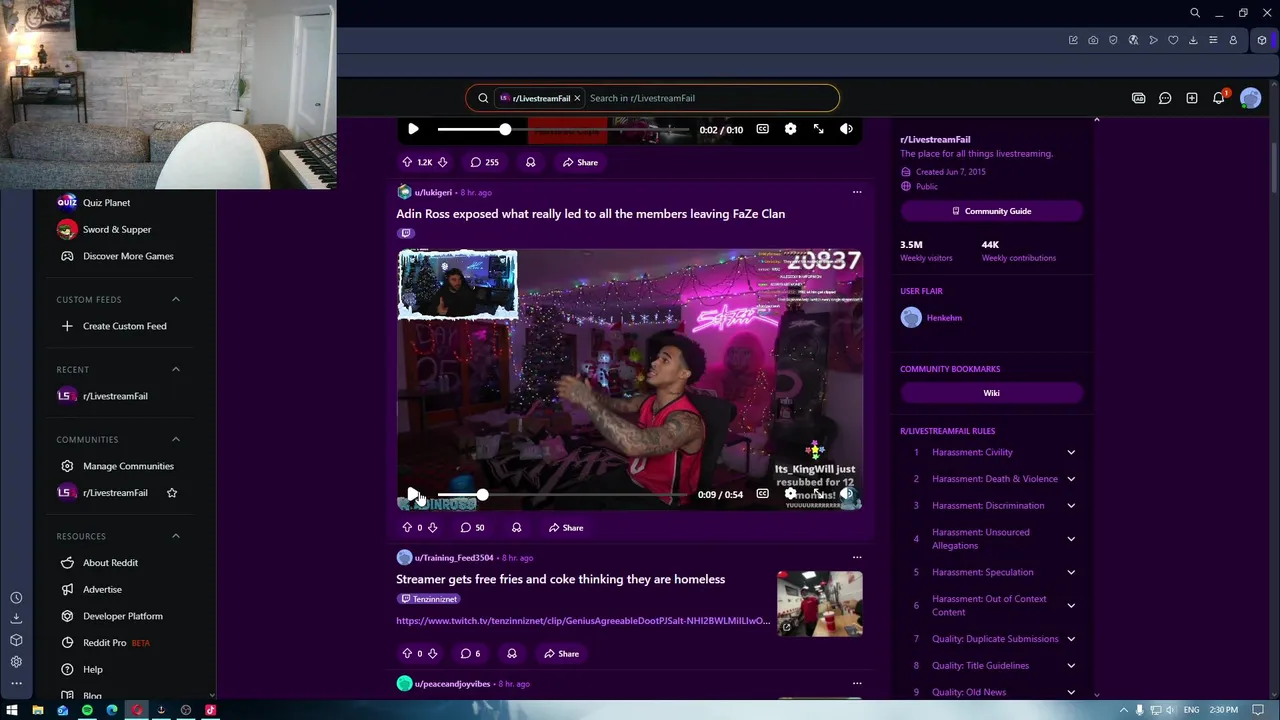Open Reddit advertise AD icon in header
Screen dimensions: 1280x720
(x=1138, y=98)
